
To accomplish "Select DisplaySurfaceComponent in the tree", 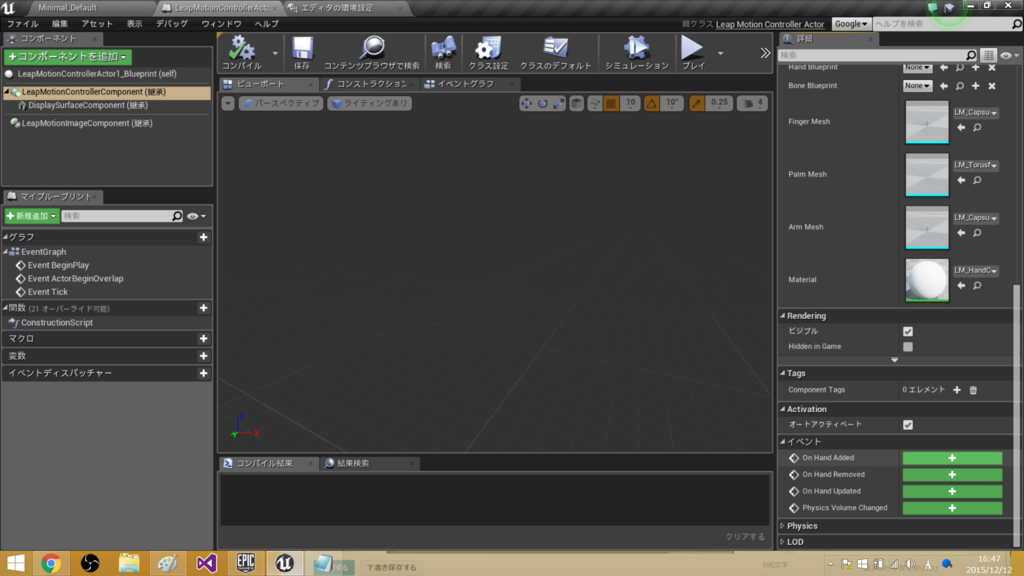I will [x=88, y=105].
